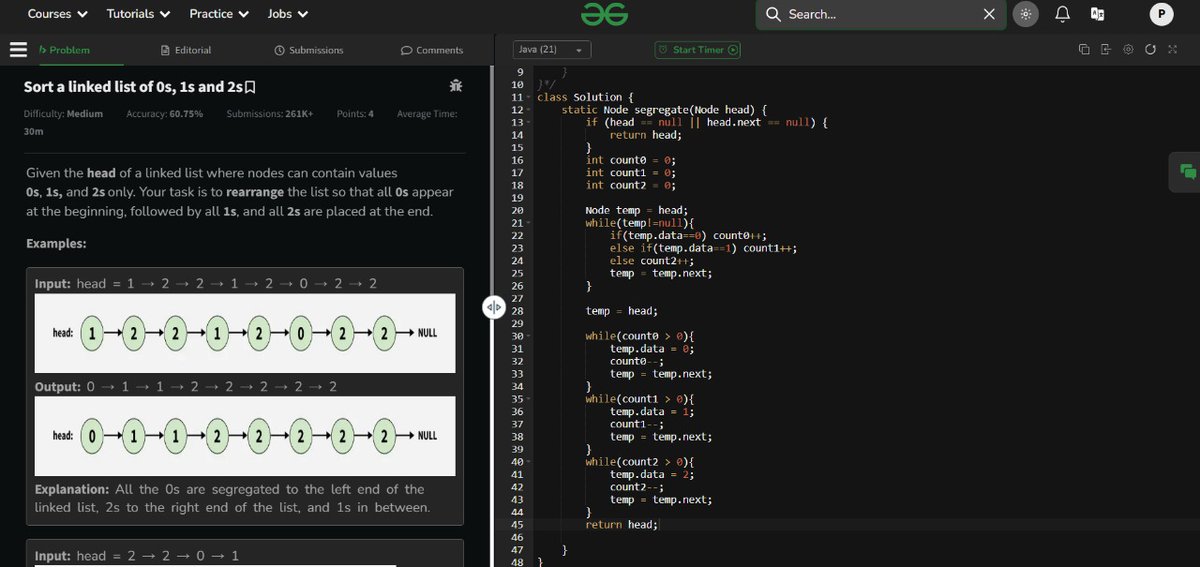Collapse code fold at line 11
The width and height of the screenshot is (1200, 567).
pyautogui.click(x=530, y=97)
